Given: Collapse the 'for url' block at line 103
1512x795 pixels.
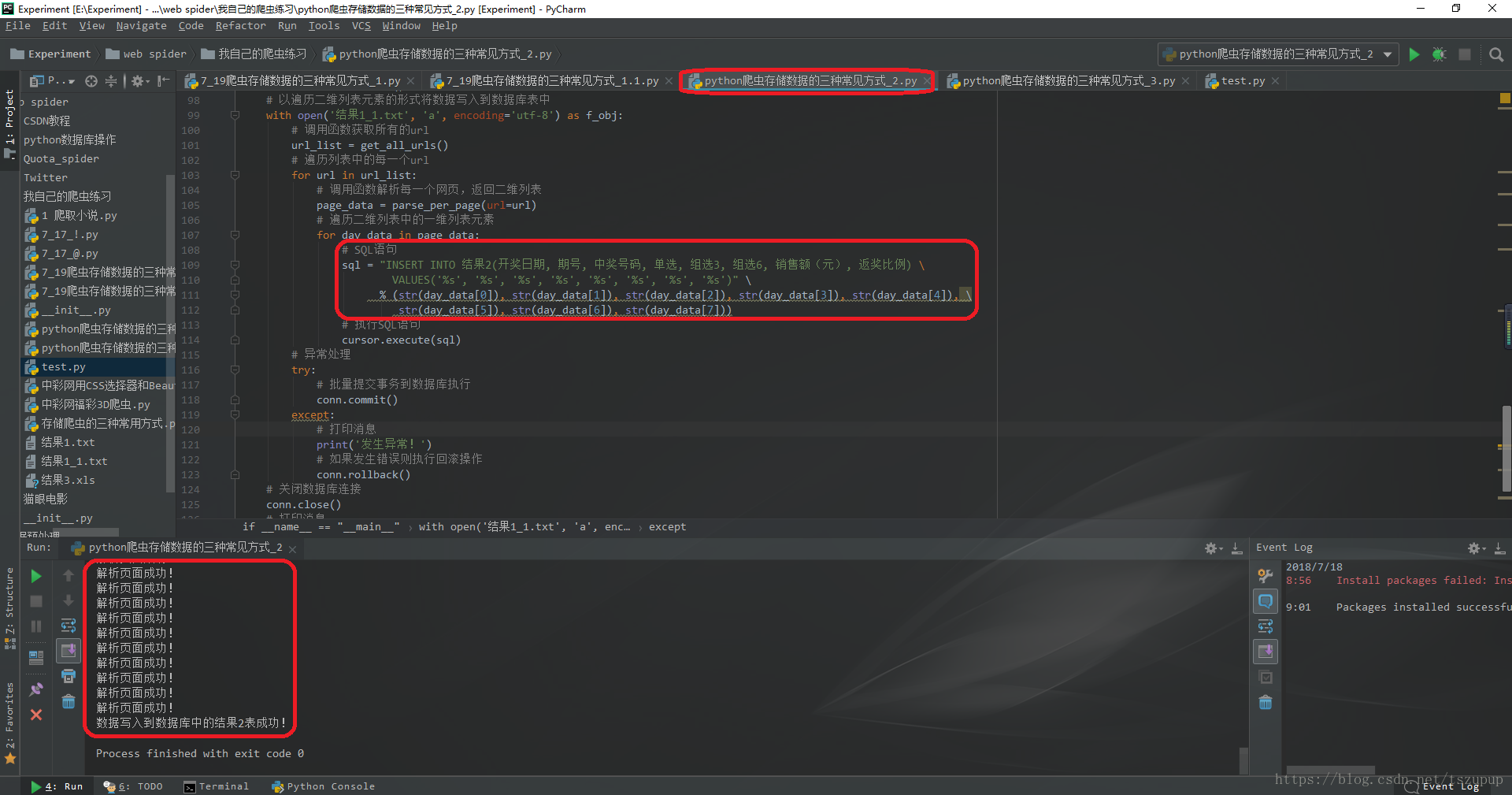Looking at the screenshot, I should tap(235, 175).
